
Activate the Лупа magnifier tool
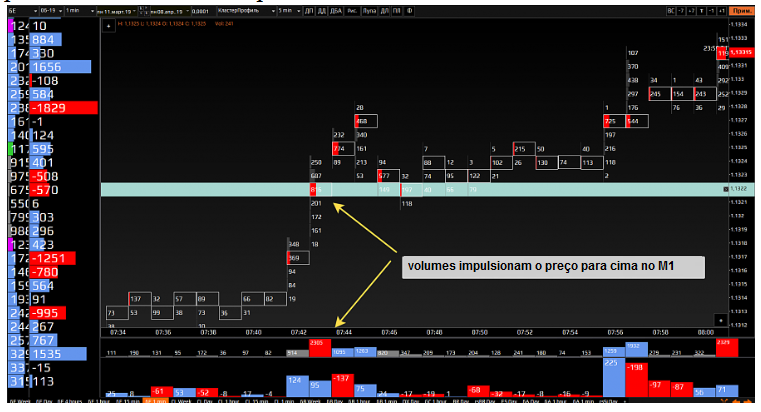pos(372,9)
